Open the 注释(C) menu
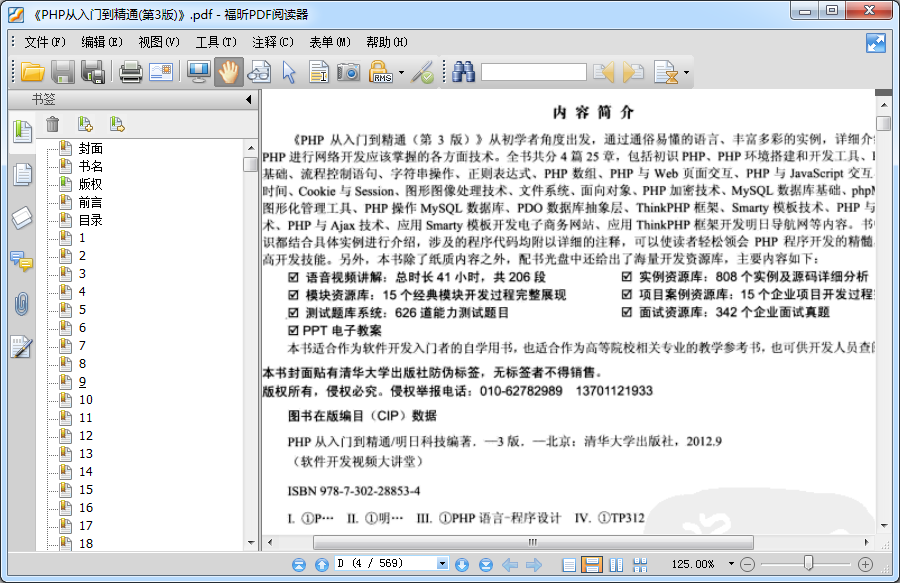This screenshot has width=900, height=583. pos(273,42)
